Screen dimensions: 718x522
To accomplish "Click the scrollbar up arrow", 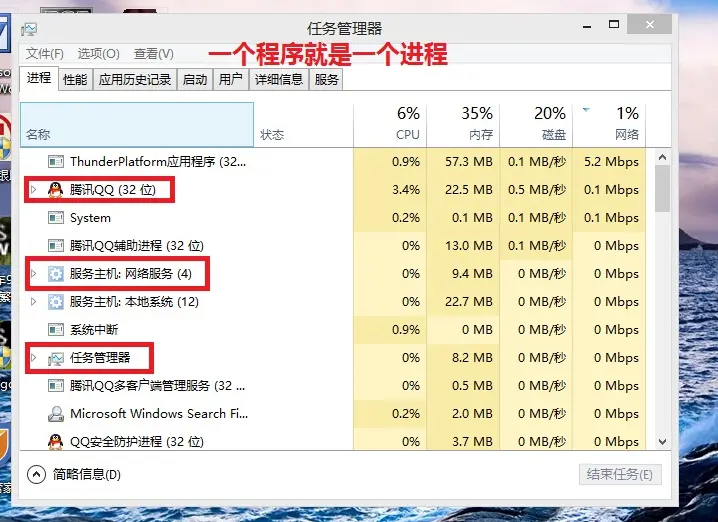I will (x=663, y=157).
